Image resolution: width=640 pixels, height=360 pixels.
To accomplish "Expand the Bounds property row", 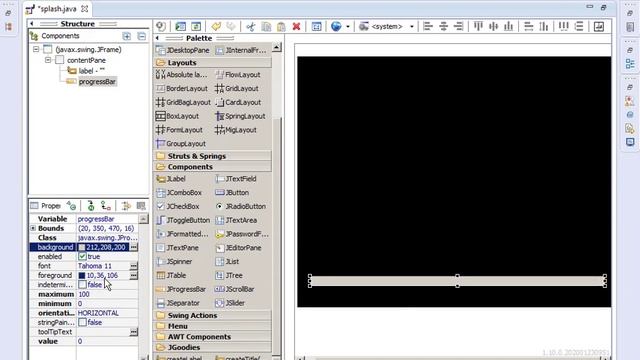I will point(33,228).
